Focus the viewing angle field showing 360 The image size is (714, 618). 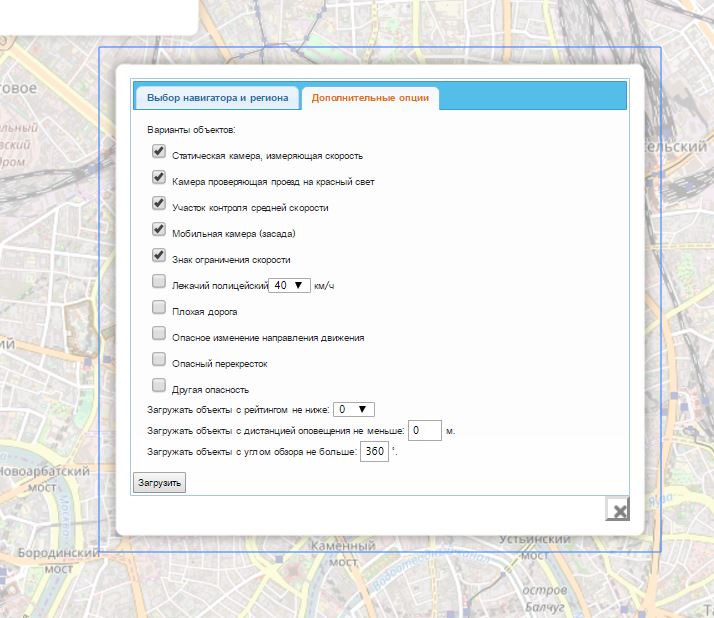click(374, 452)
